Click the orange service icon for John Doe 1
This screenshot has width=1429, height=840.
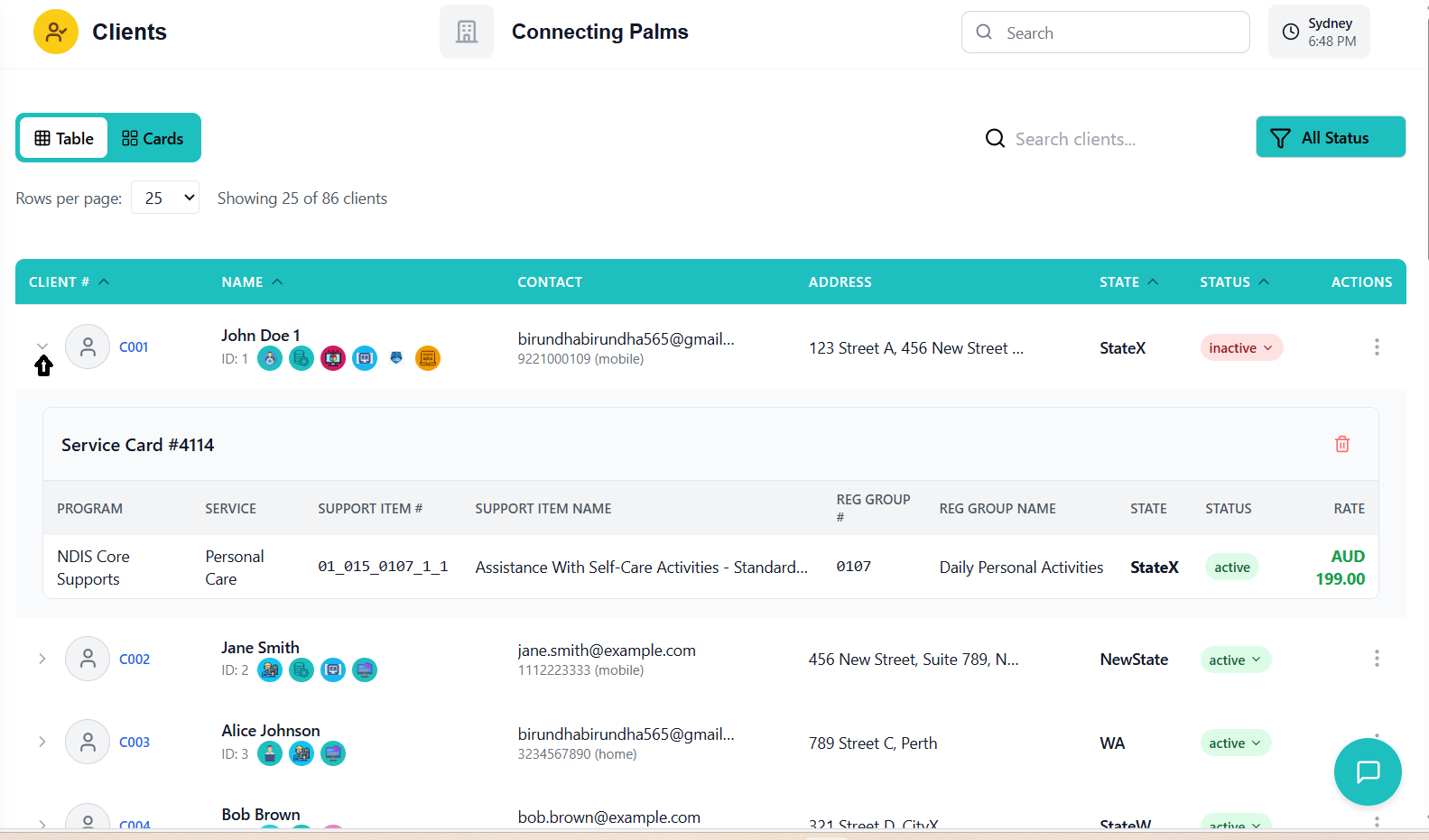[x=427, y=358]
